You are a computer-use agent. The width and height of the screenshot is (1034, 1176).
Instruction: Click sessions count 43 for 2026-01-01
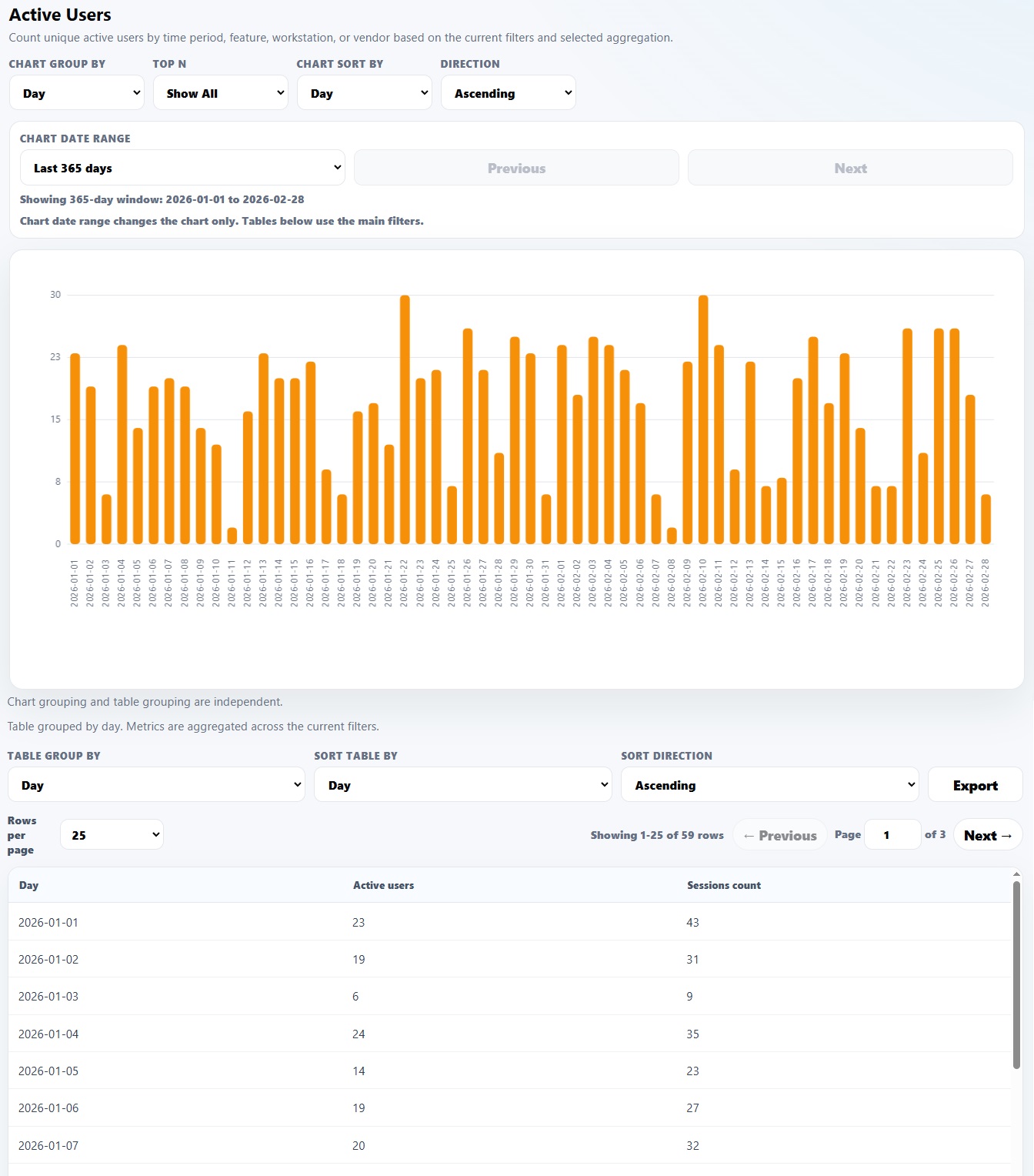[x=692, y=922]
